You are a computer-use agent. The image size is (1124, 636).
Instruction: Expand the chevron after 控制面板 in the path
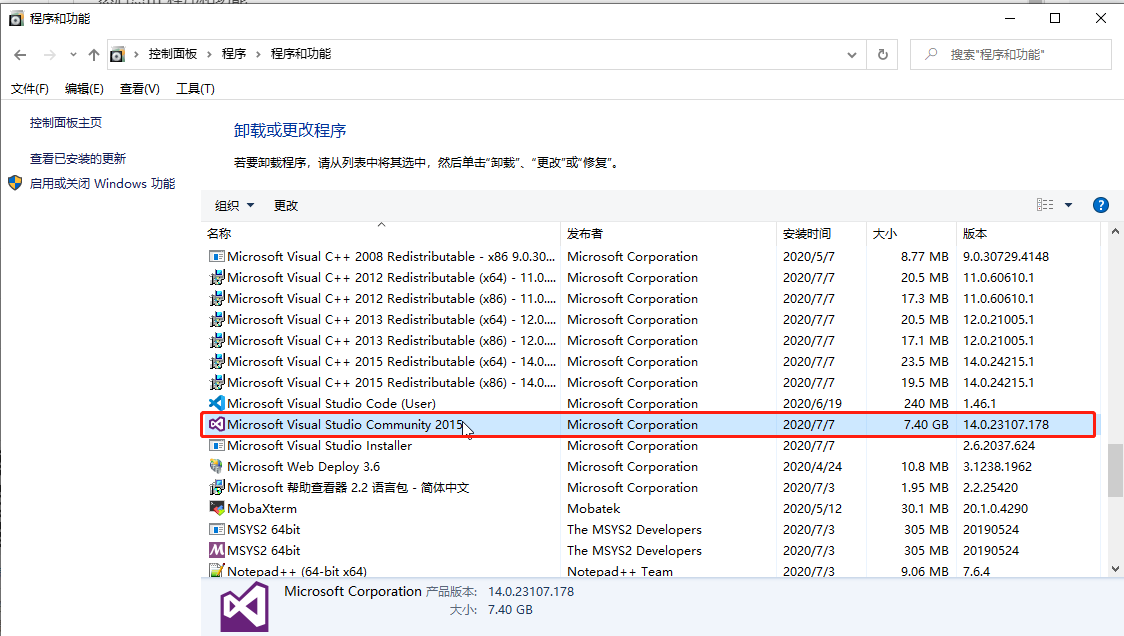pyautogui.click(x=209, y=54)
